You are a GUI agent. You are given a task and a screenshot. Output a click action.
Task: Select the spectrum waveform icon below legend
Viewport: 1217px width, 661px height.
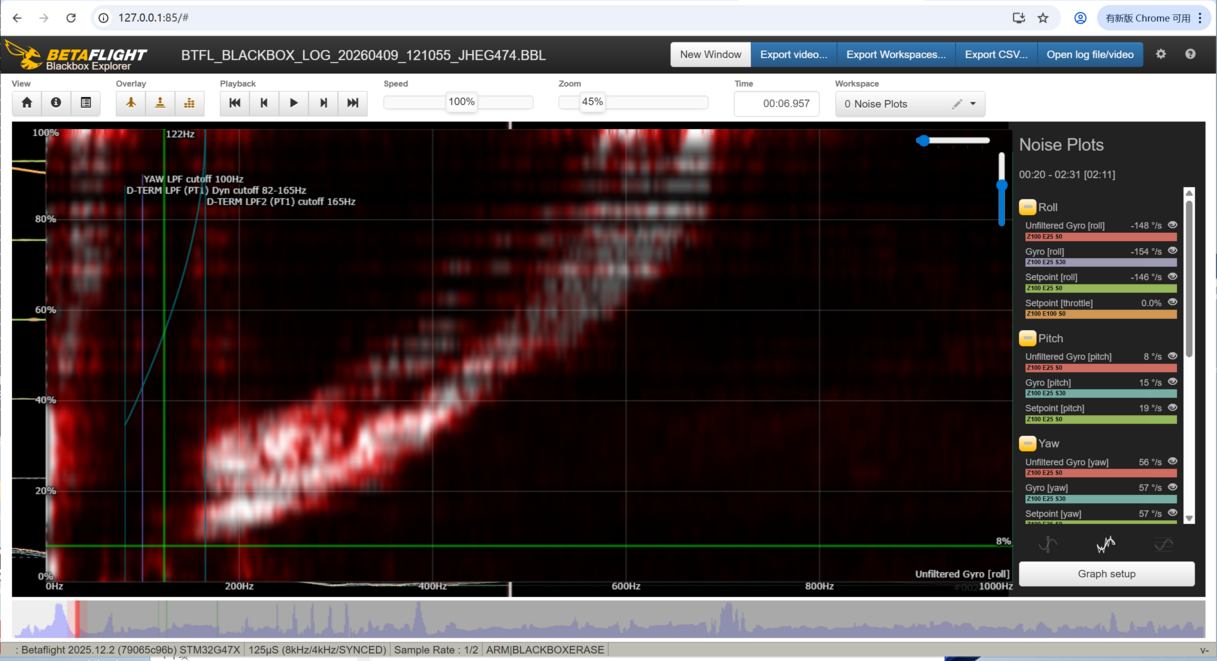coord(1106,544)
